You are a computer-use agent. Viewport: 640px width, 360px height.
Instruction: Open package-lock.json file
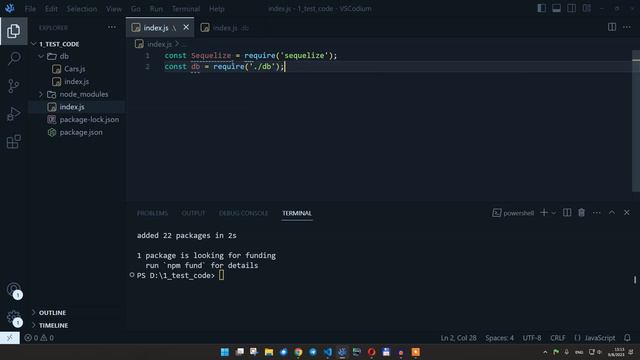(x=89, y=120)
